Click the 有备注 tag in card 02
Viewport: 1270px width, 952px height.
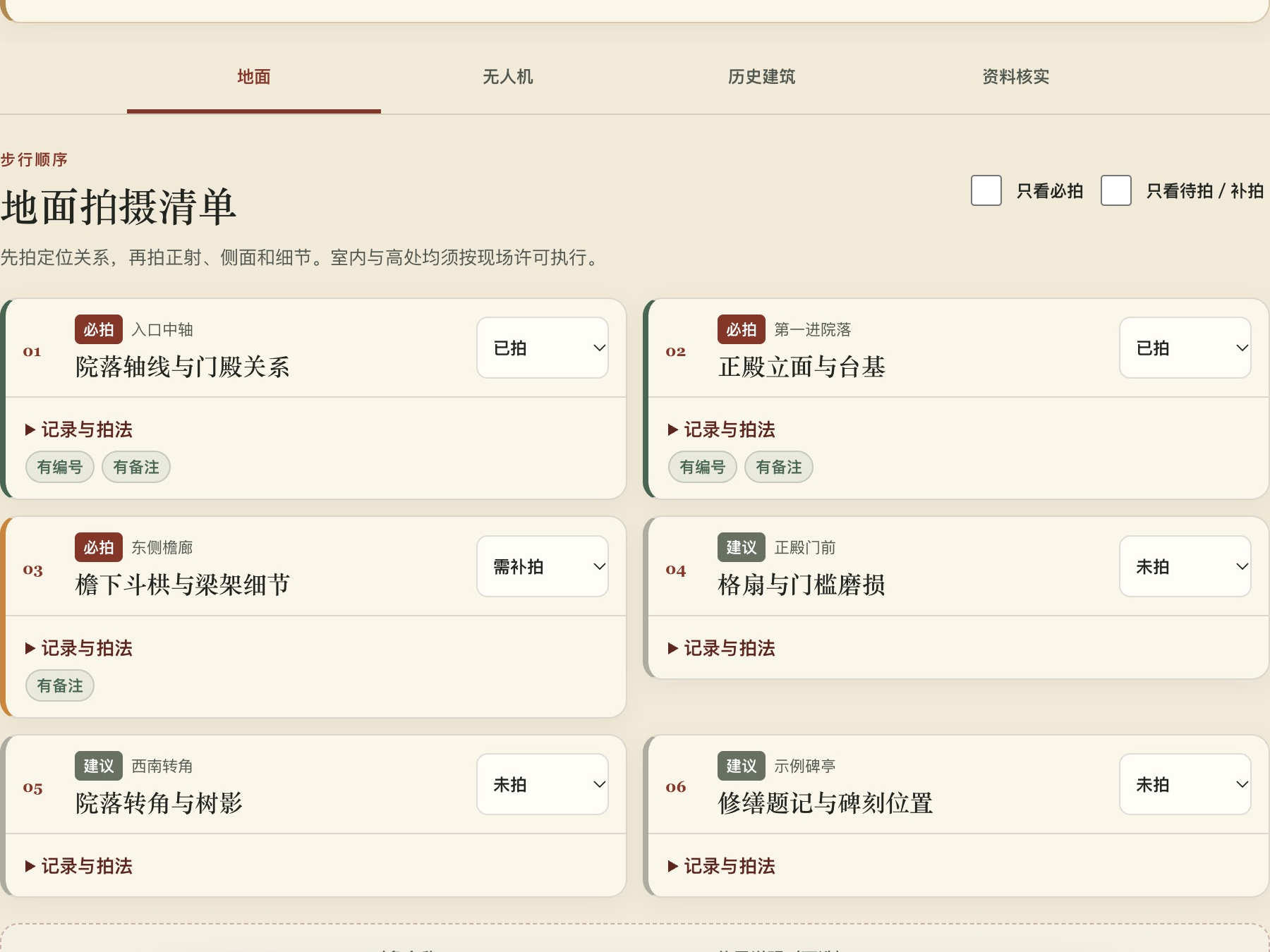[x=779, y=467]
